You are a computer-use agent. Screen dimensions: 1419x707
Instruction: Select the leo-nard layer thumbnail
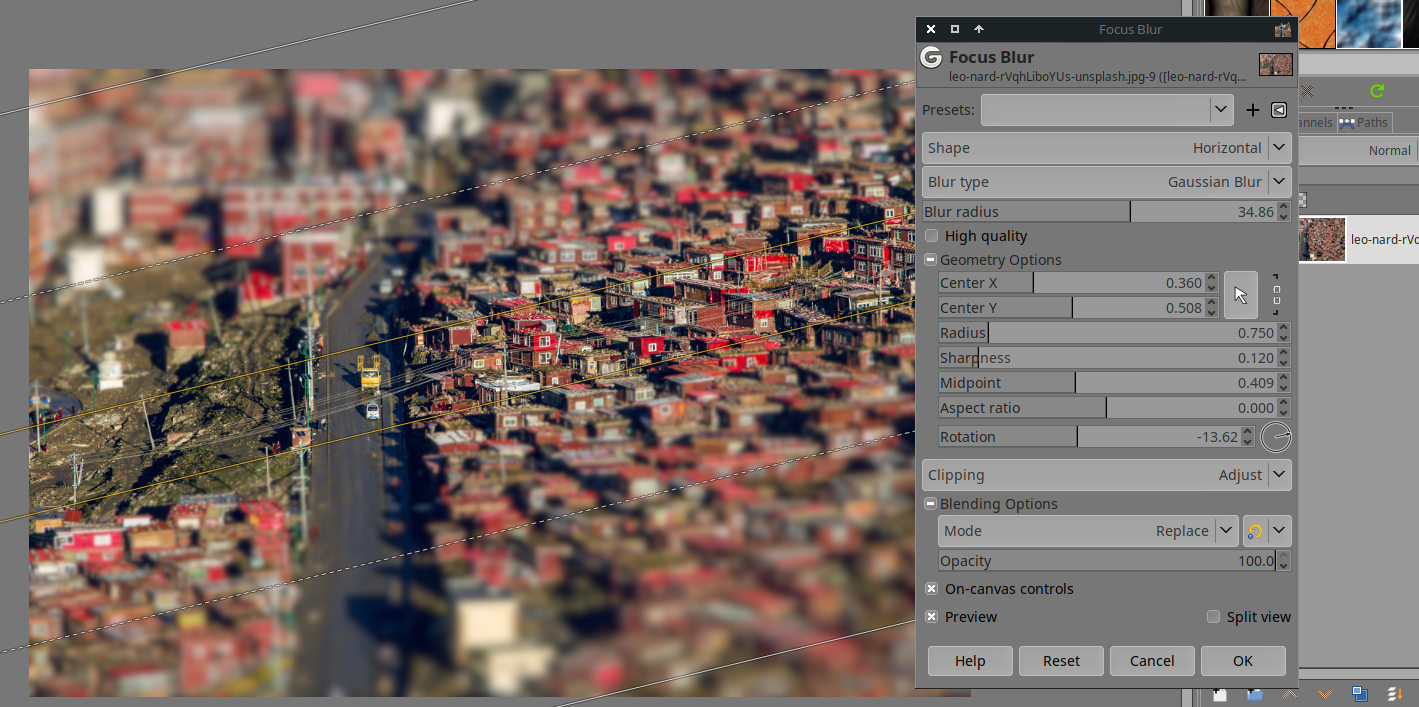(x=1322, y=240)
